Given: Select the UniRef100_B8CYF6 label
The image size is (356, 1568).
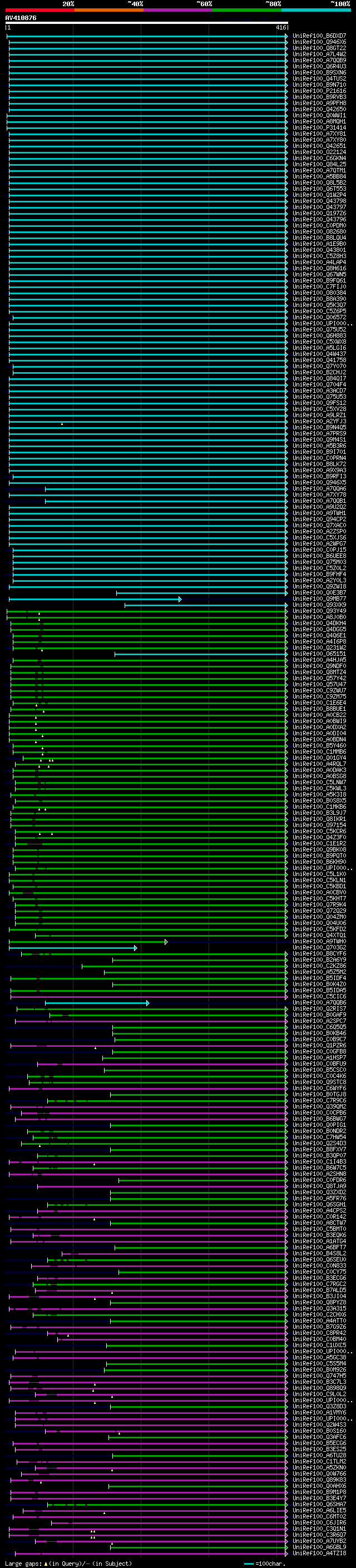Looking at the screenshot, I should pyautogui.click(x=319, y=953).
